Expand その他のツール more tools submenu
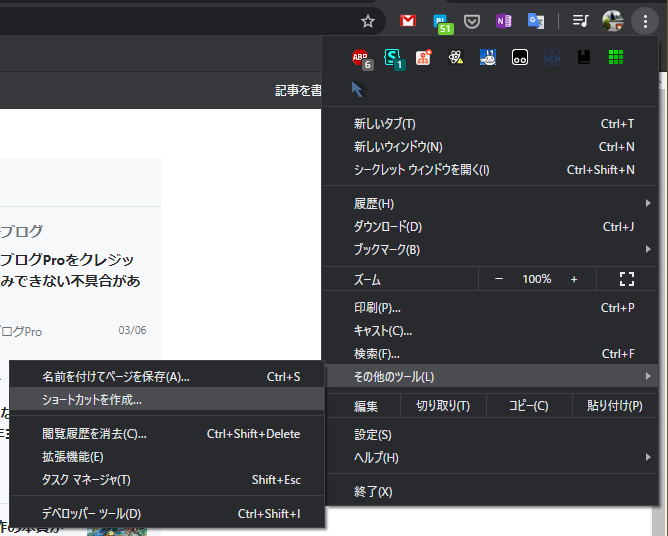Screen dimensions: 668x536 tap(490, 377)
